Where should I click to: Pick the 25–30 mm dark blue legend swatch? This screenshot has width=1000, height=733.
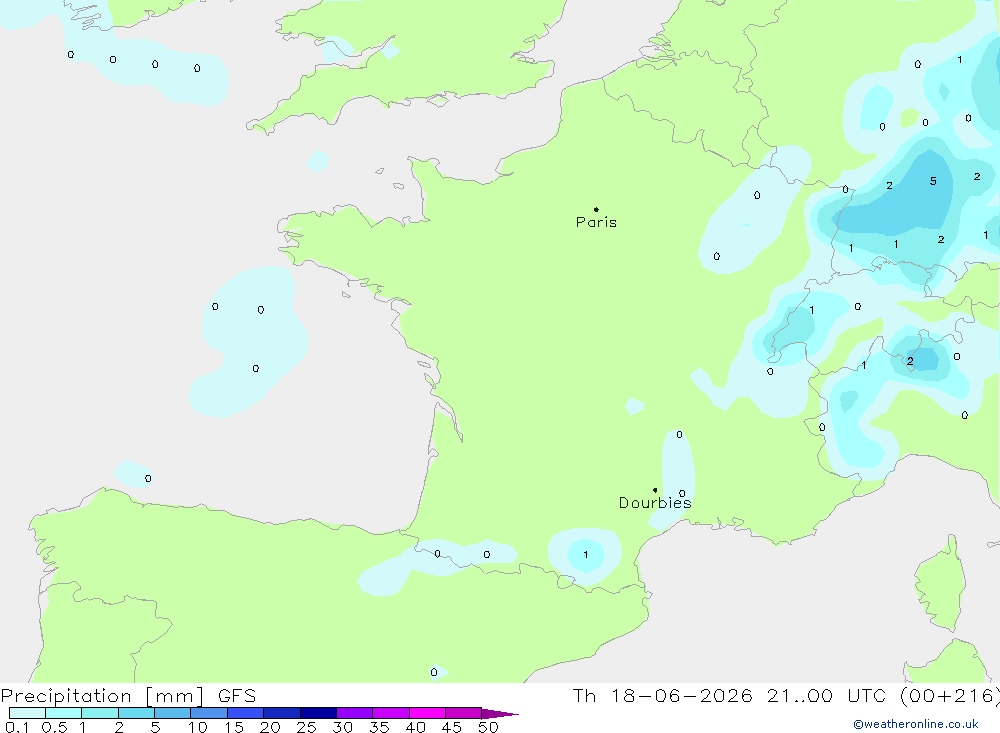(318, 713)
